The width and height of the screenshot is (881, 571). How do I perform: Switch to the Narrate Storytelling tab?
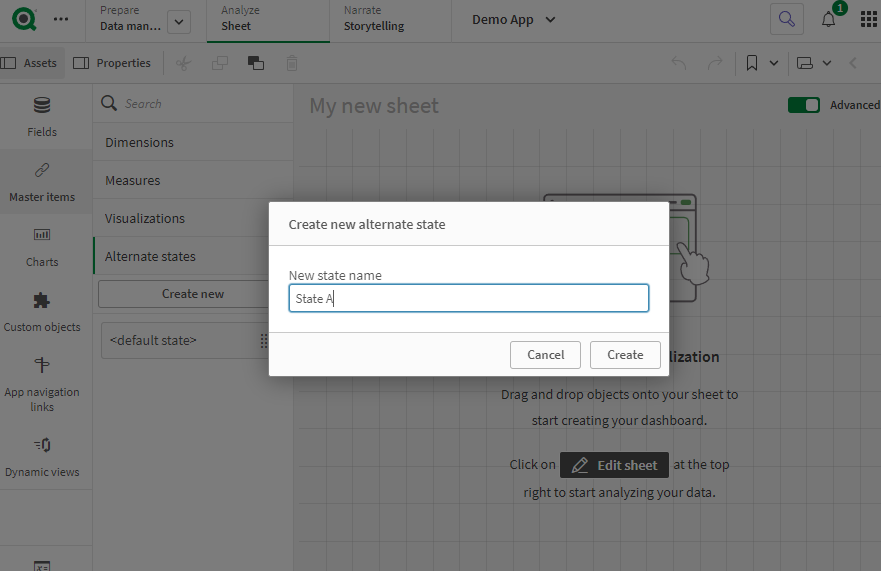click(x=374, y=19)
